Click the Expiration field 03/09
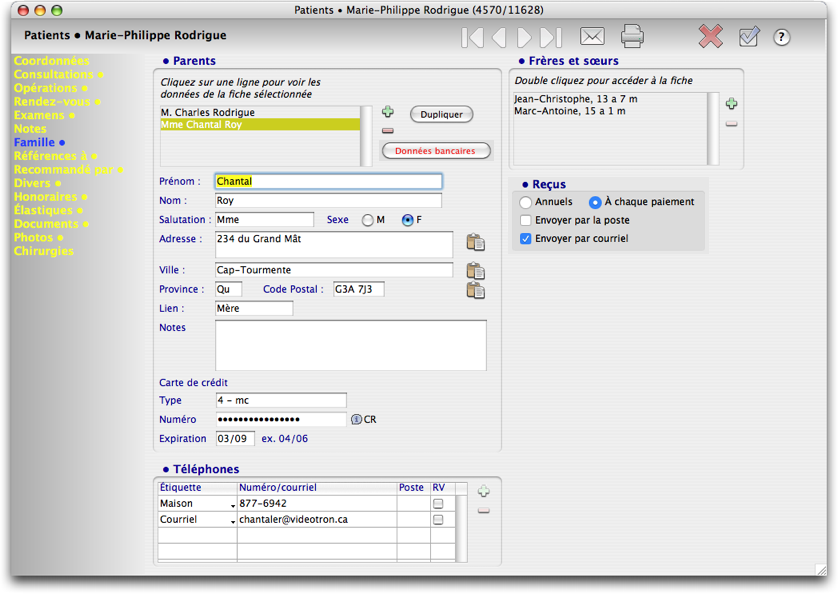The height and width of the screenshot is (594, 838). (x=235, y=439)
